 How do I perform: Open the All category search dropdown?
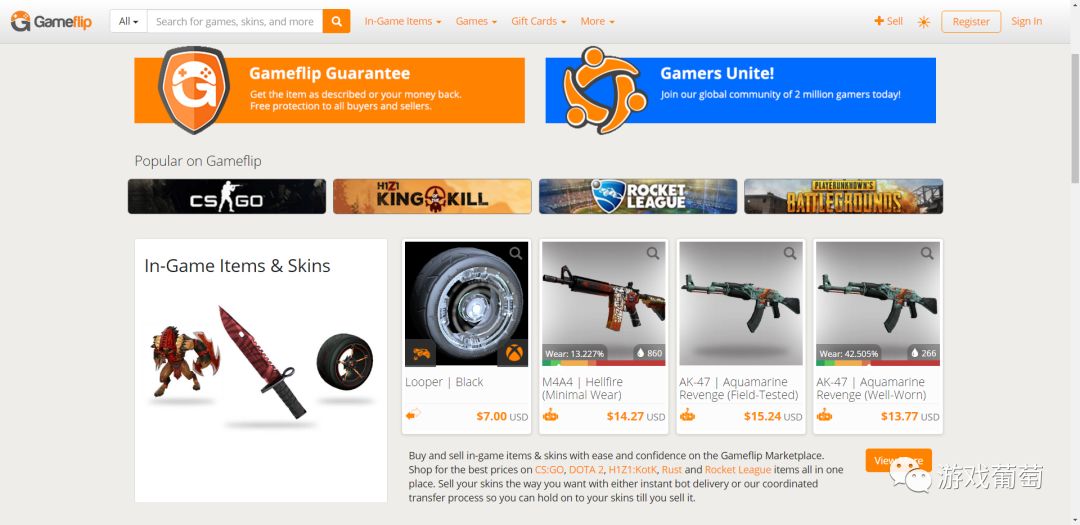pyautogui.click(x=129, y=21)
